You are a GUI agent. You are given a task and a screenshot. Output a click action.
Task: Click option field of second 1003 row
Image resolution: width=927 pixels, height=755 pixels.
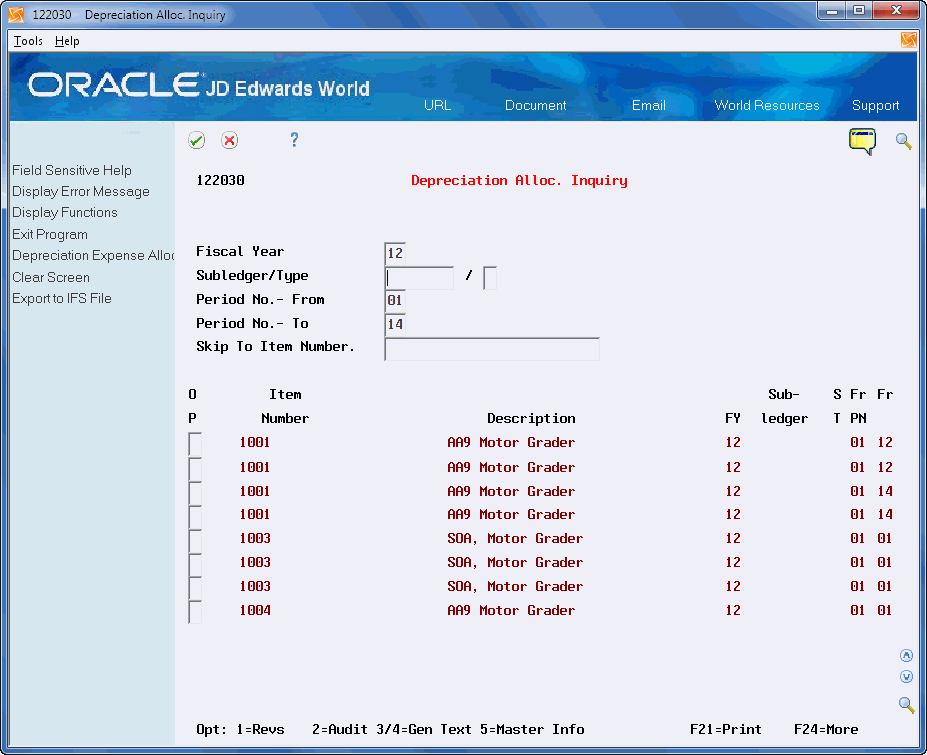pyautogui.click(x=195, y=564)
